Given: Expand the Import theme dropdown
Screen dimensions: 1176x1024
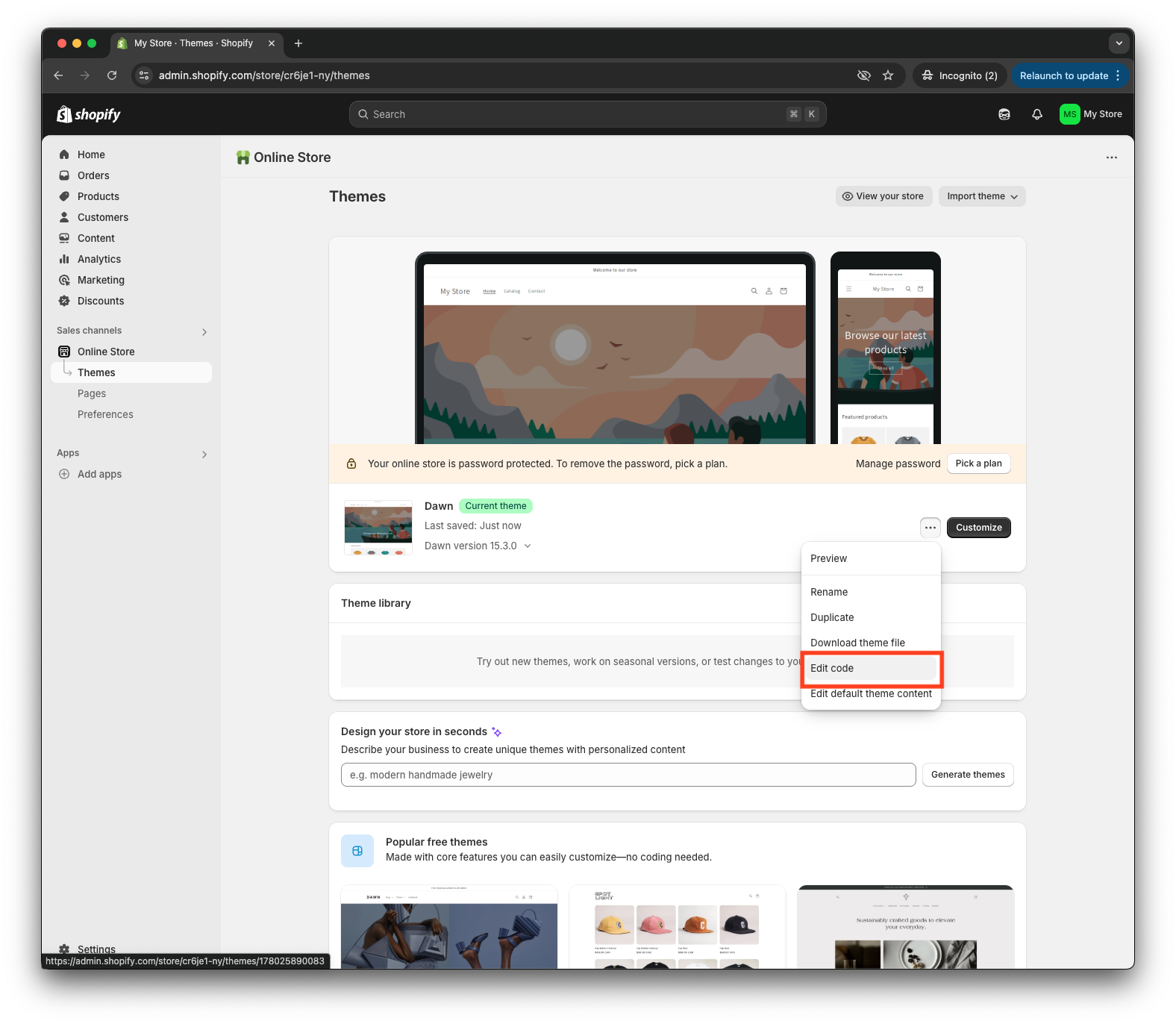Looking at the screenshot, I should [981, 196].
